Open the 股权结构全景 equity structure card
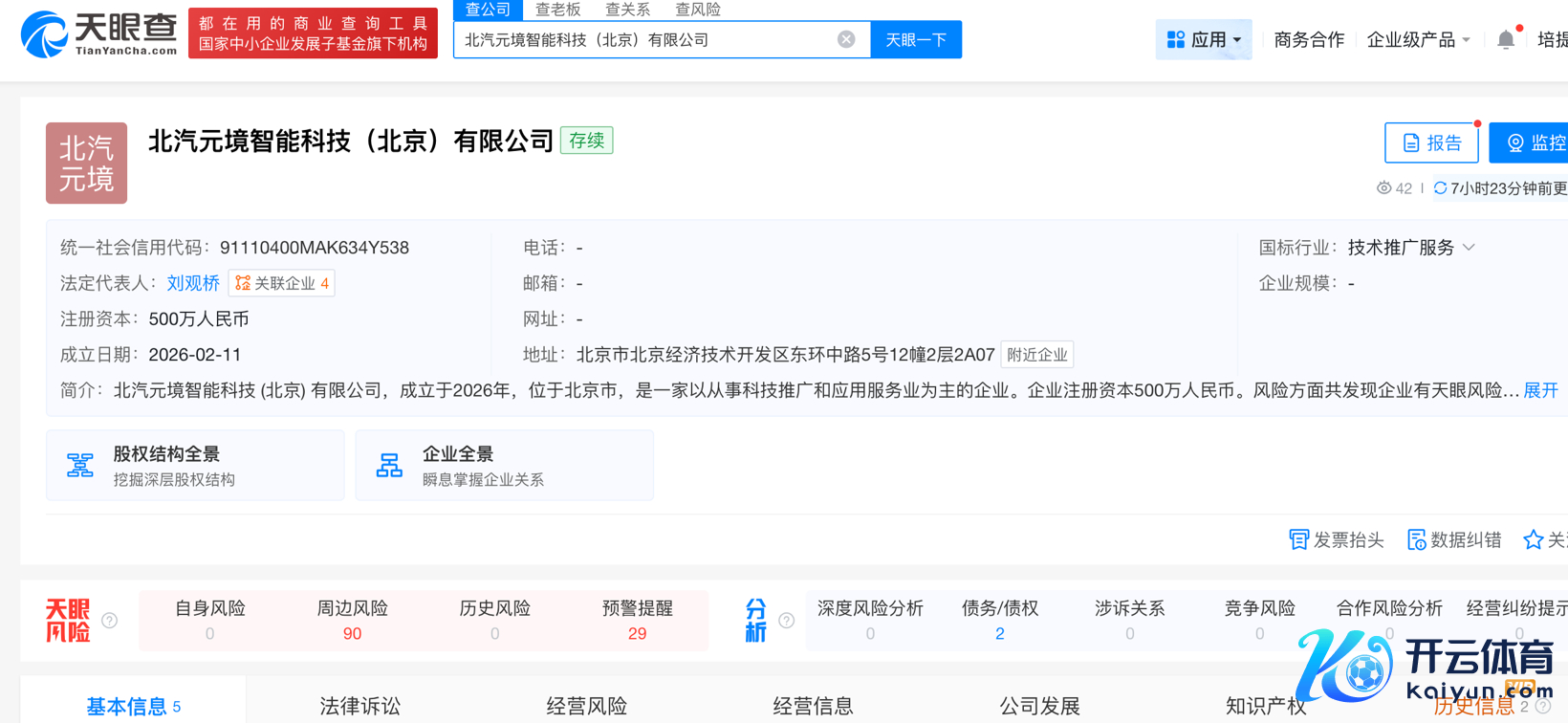The height and width of the screenshot is (723, 1568). click(x=195, y=466)
